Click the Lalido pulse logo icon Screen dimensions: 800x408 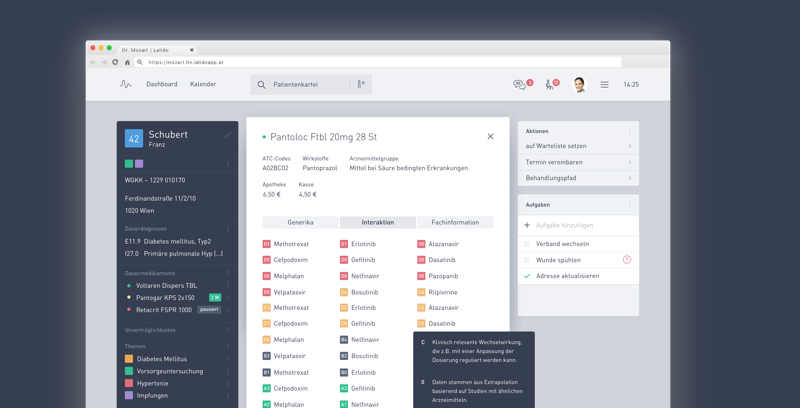[x=126, y=84]
